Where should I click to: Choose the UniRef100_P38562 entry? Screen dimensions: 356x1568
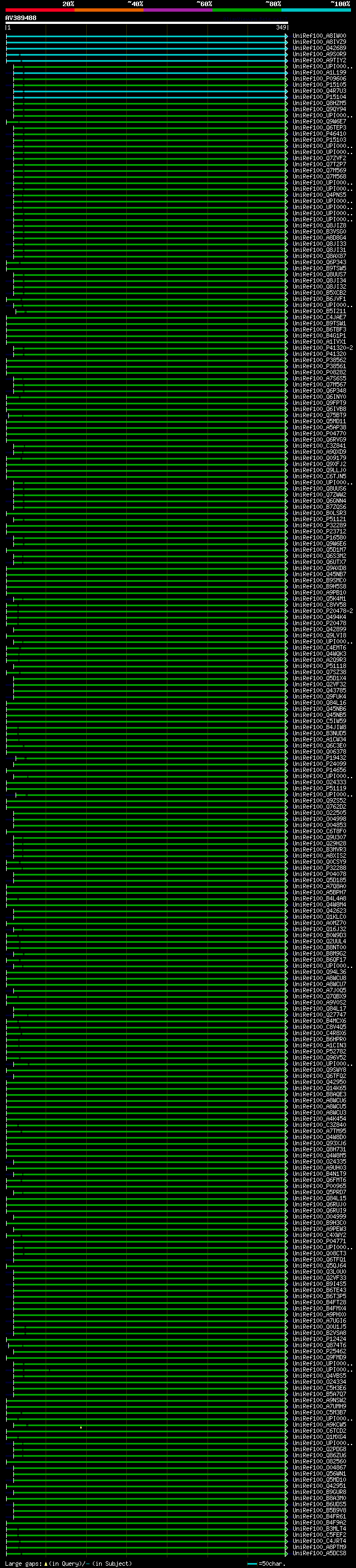(319, 360)
